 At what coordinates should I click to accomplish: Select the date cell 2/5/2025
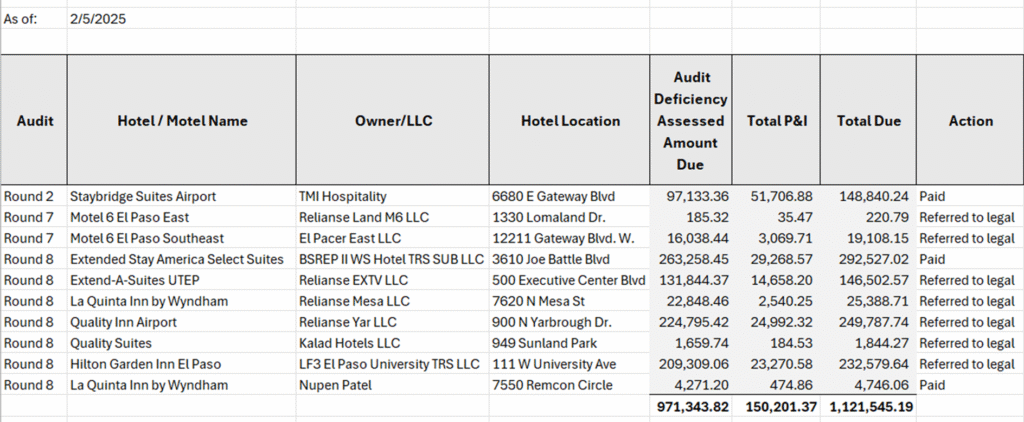(x=181, y=19)
